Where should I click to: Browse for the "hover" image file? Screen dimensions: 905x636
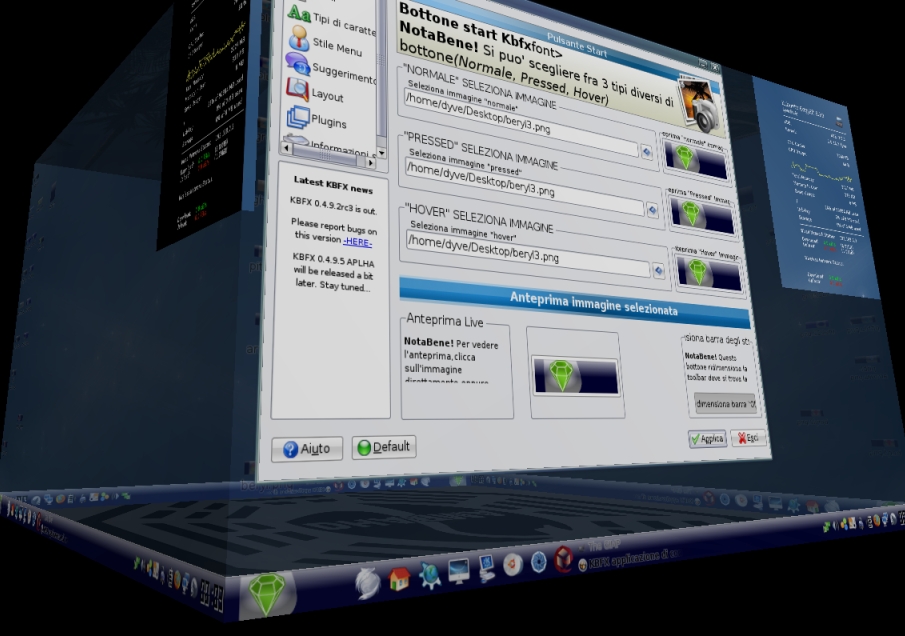pyautogui.click(x=659, y=270)
